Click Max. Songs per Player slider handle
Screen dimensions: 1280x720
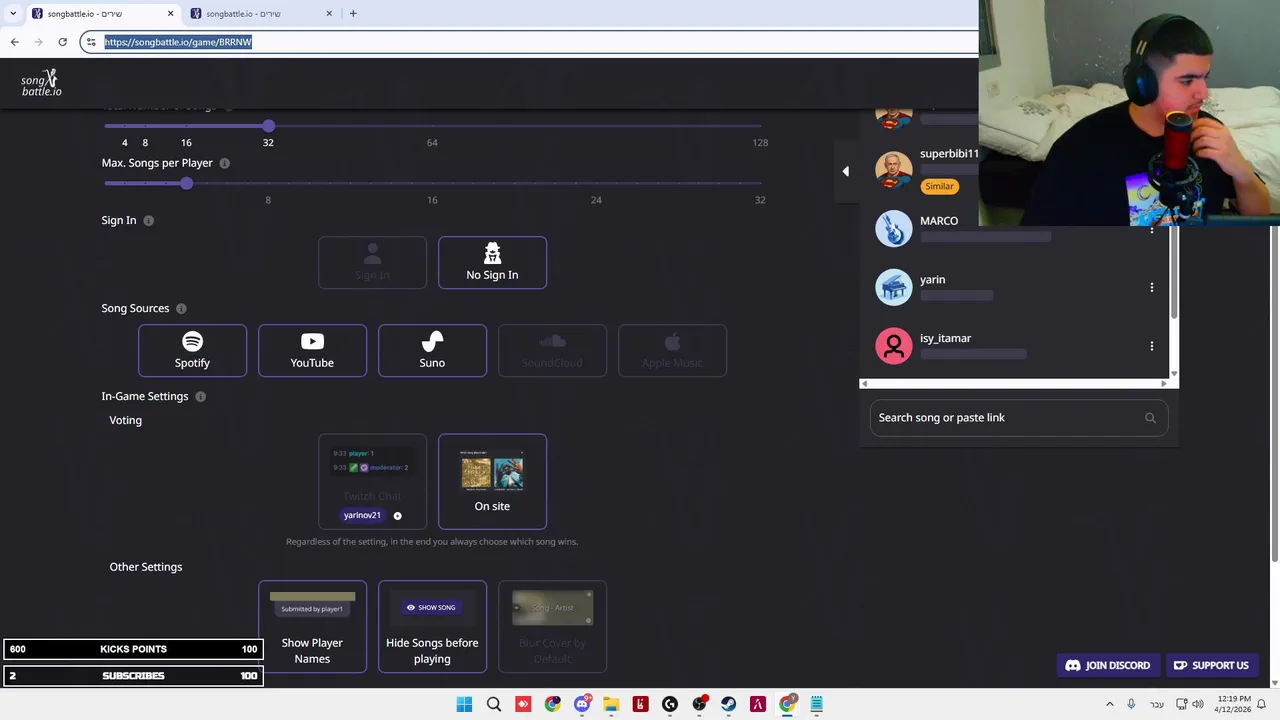click(x=186, y=184)
